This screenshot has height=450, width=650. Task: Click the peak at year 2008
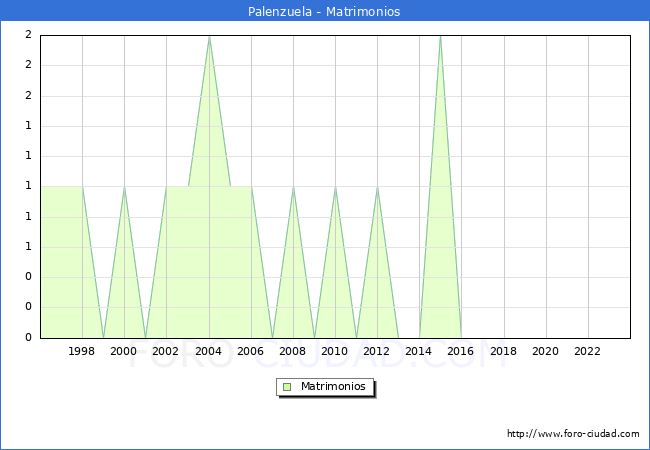(x=293, y=187)
